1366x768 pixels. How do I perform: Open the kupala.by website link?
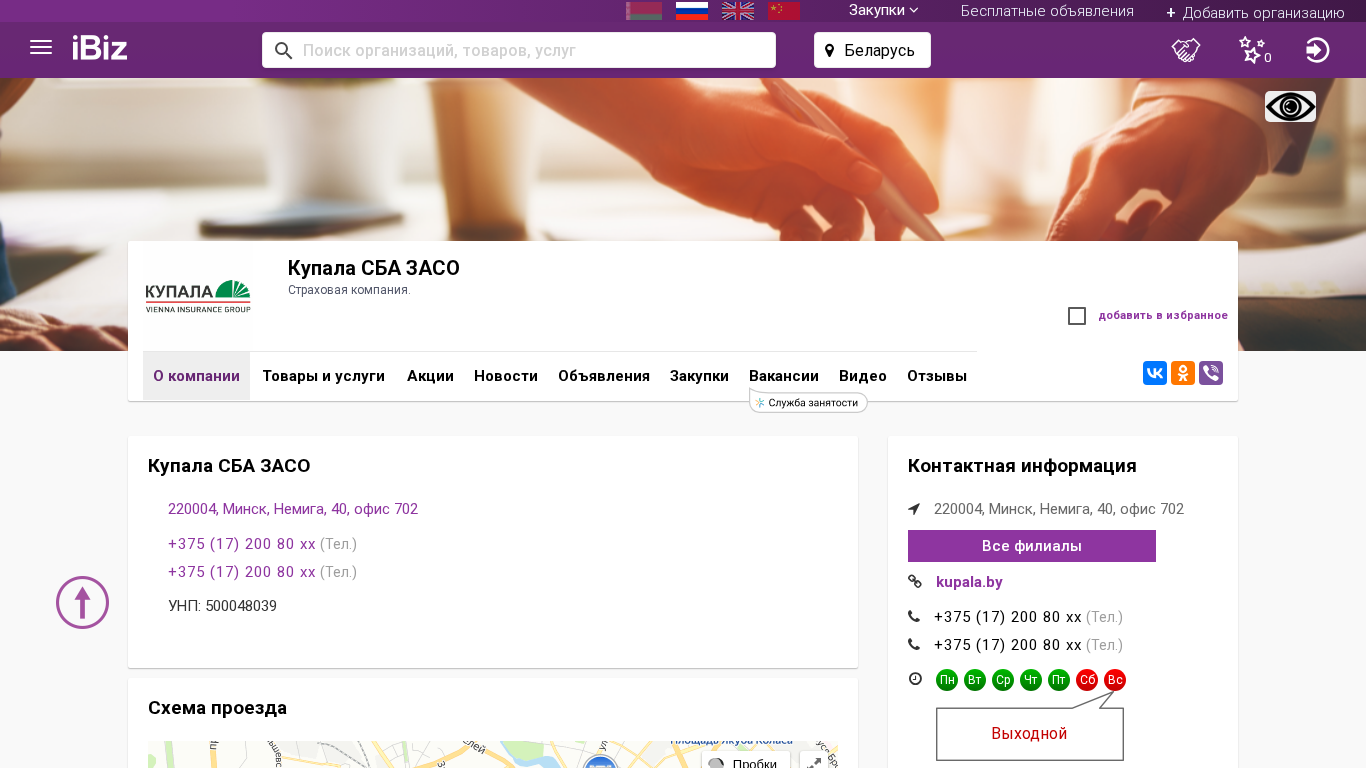969,582
